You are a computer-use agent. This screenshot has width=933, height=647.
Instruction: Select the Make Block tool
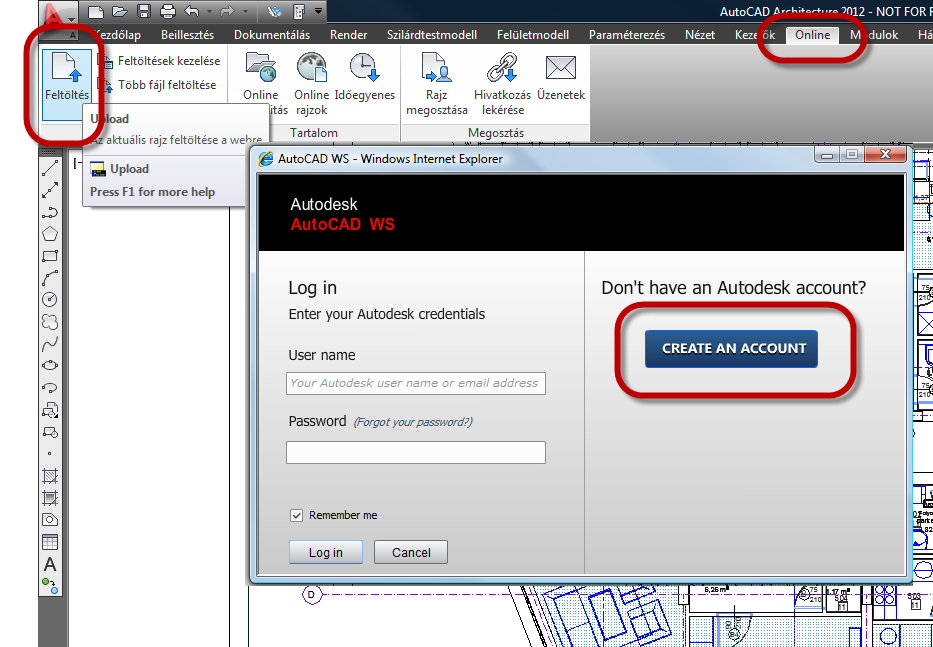[x=50, y=432]
